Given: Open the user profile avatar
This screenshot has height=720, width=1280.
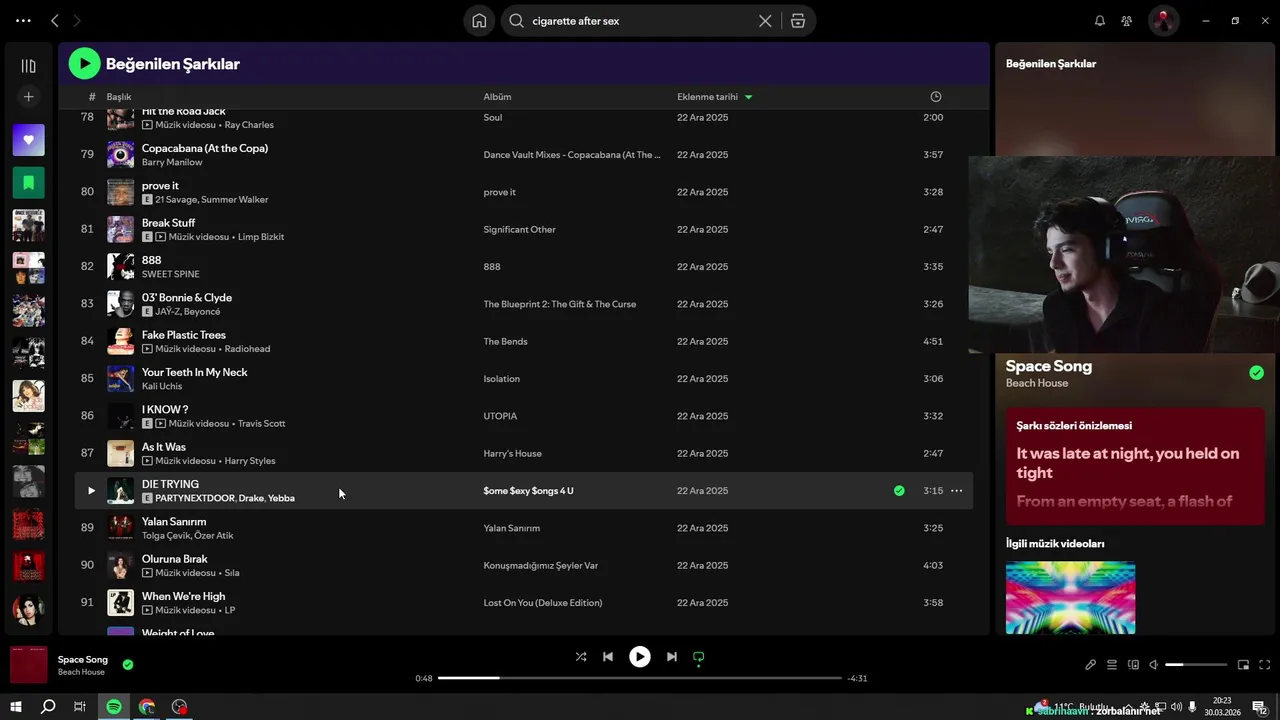Looking at the screenshot, I should (x=1163, y=21).
